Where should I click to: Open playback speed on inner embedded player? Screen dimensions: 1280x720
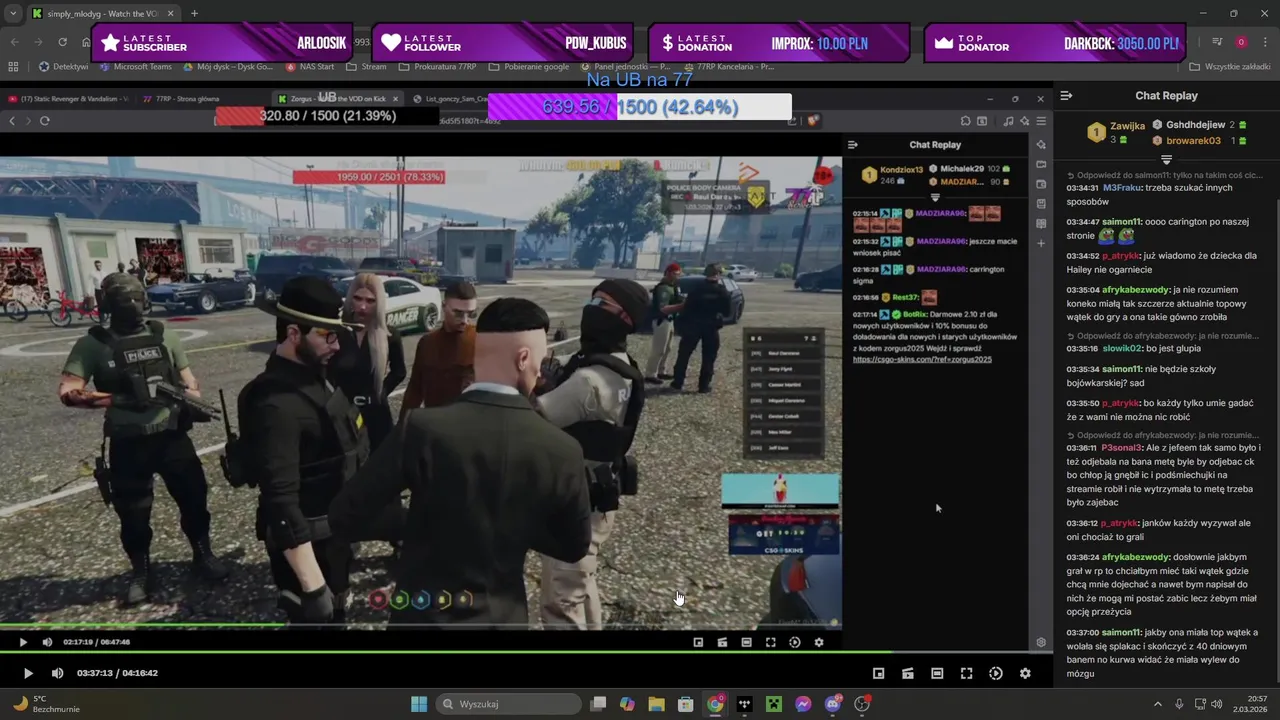[795, 642]
